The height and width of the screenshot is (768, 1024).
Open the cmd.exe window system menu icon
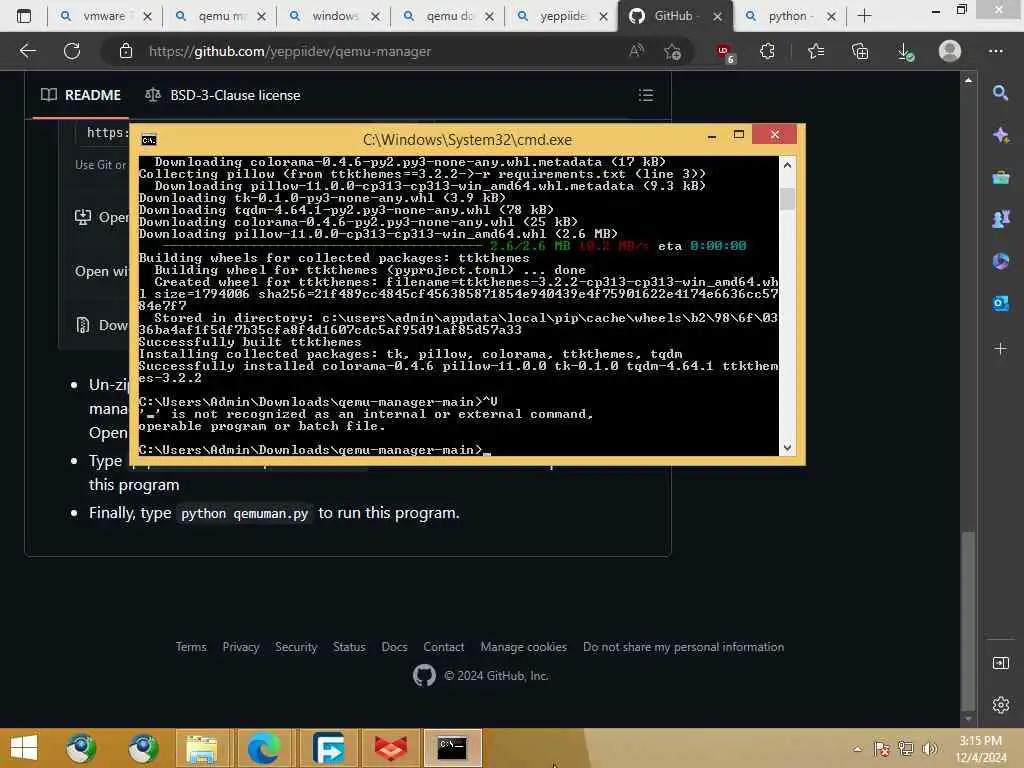149,139
